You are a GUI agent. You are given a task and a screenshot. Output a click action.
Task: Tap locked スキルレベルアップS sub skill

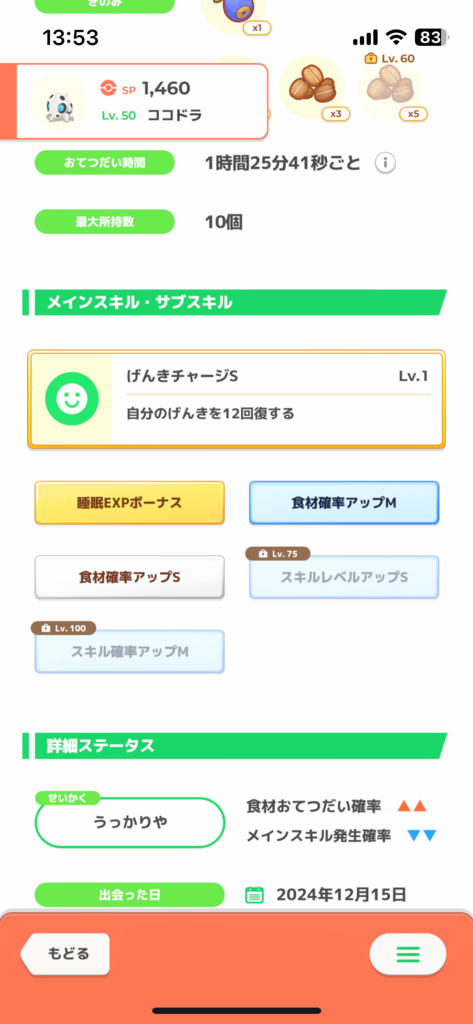pyautogui.click(x=344, y=577)
